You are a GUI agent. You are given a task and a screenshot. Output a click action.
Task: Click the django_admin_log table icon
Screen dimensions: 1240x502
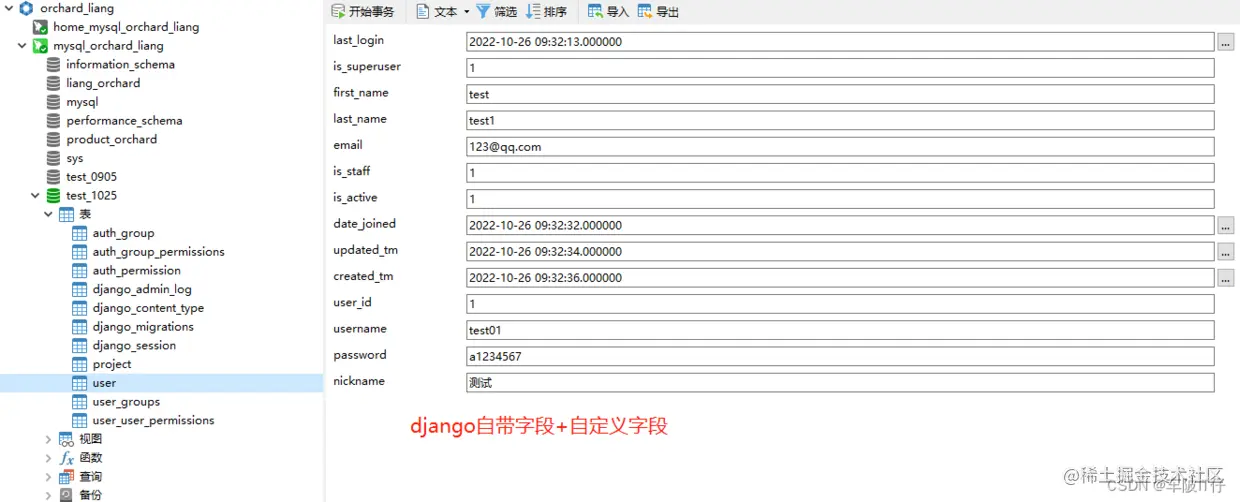pos(80,289)
